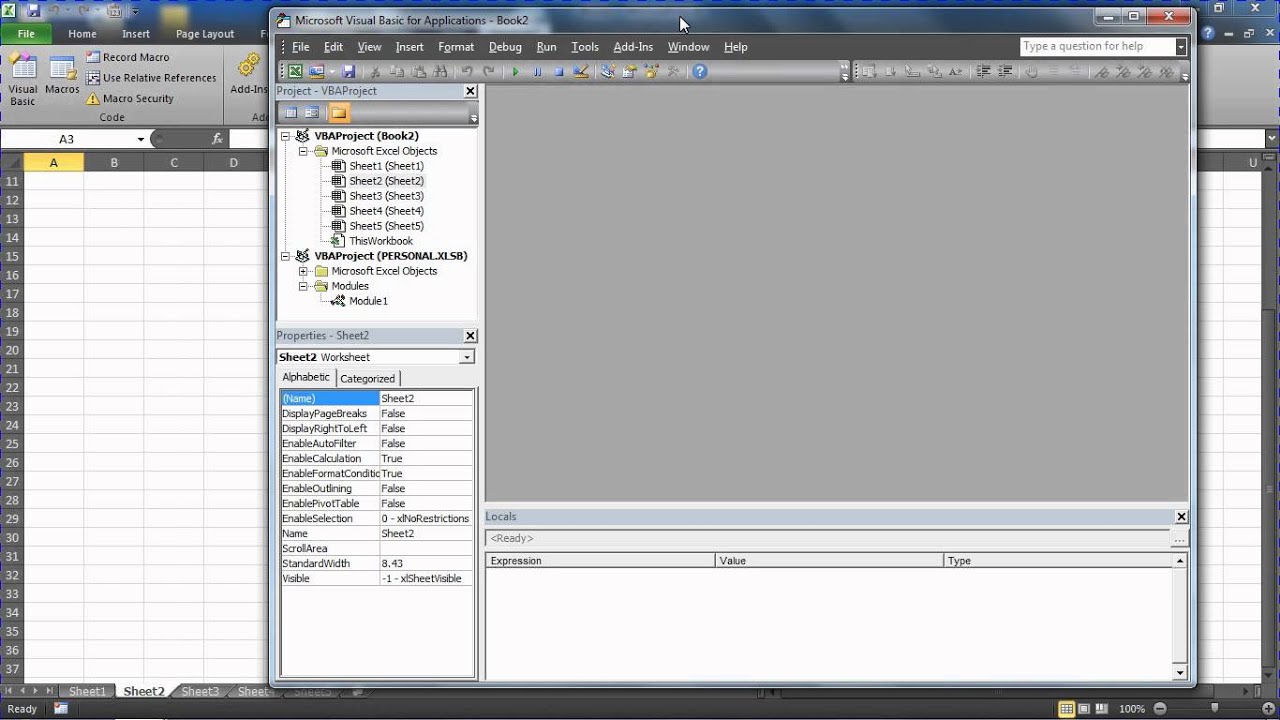Click the Insert UserForm toolbar icon
Screen dimensions: 1280x720
pyautogui.click(x=316, y=72)
